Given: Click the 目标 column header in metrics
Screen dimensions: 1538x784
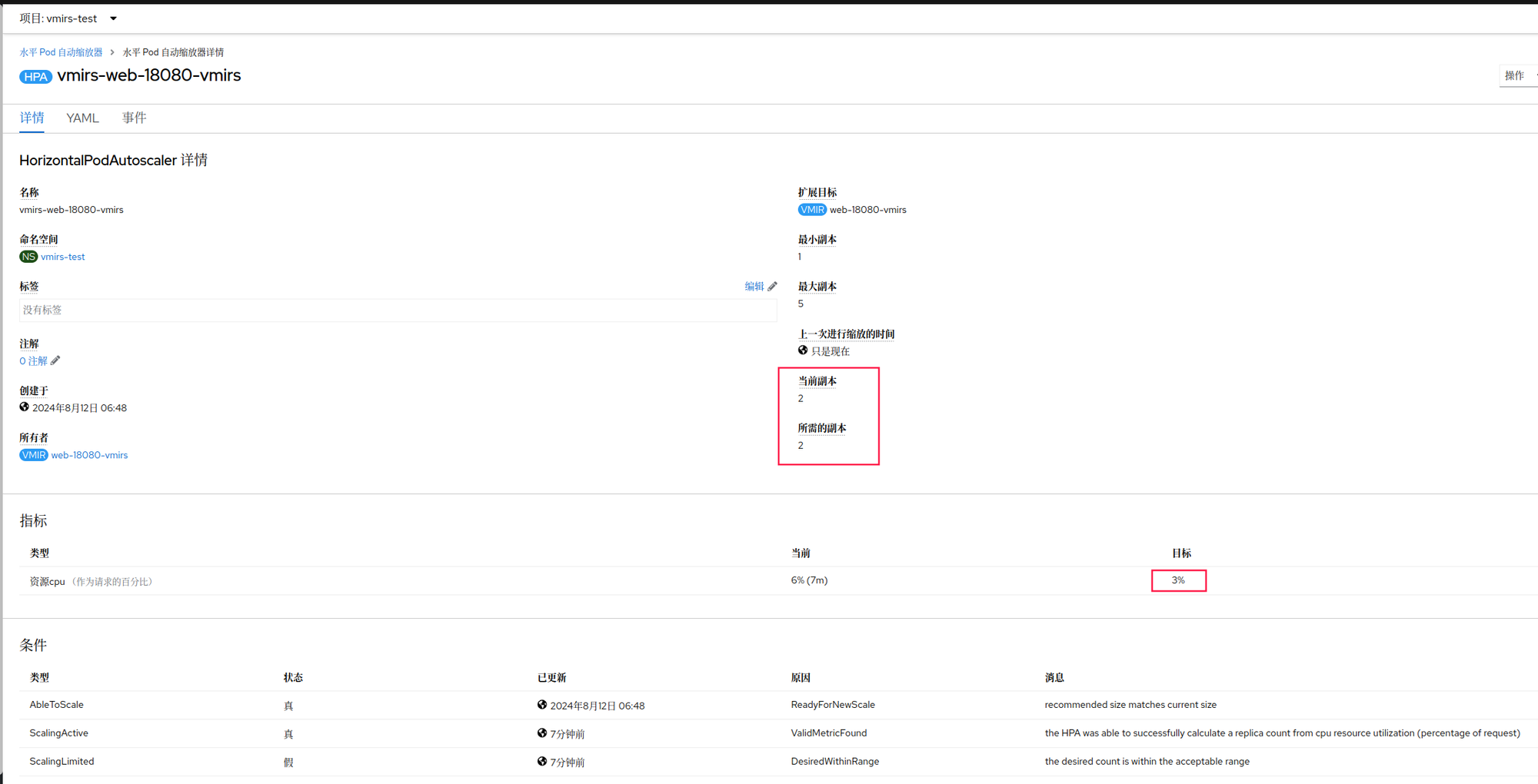Looking at the screenshot, I should (1181, 553).
